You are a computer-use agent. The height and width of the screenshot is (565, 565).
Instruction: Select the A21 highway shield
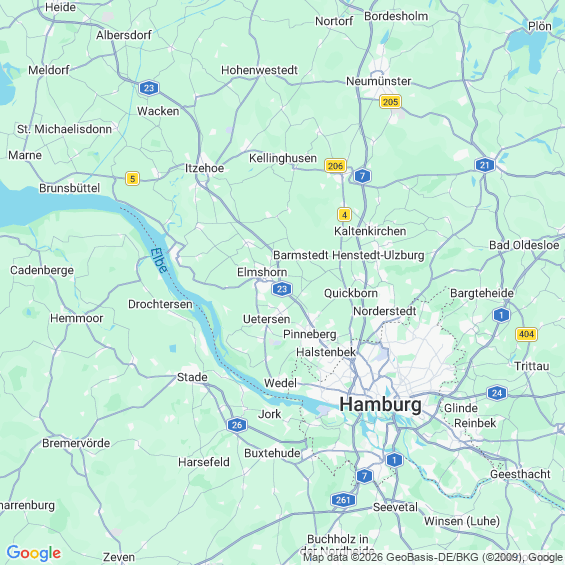click(x=485, y=165)
